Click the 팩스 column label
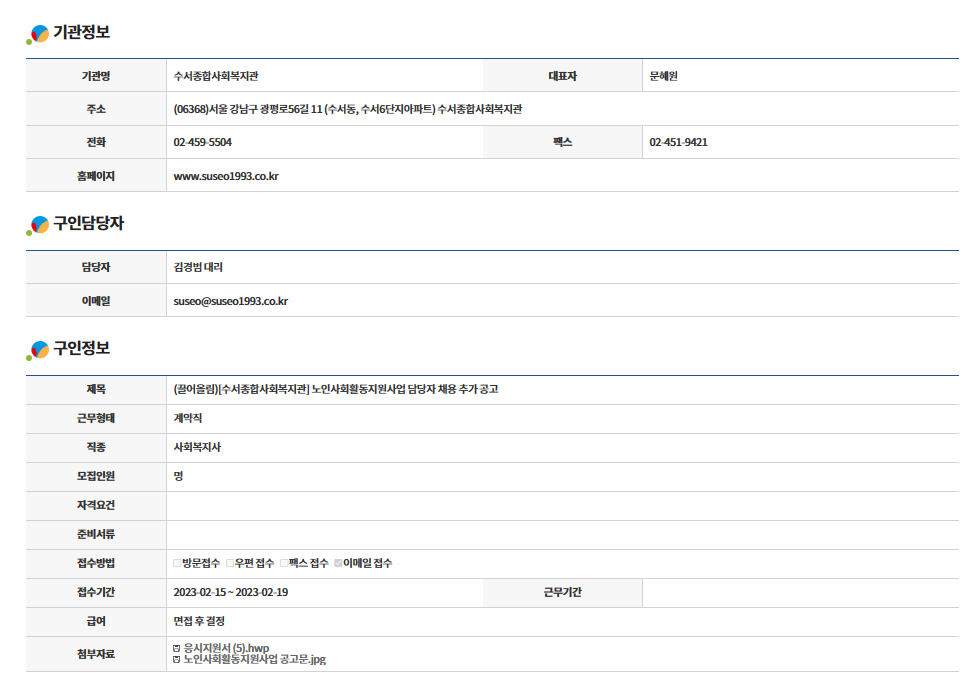 coord(562,142)
